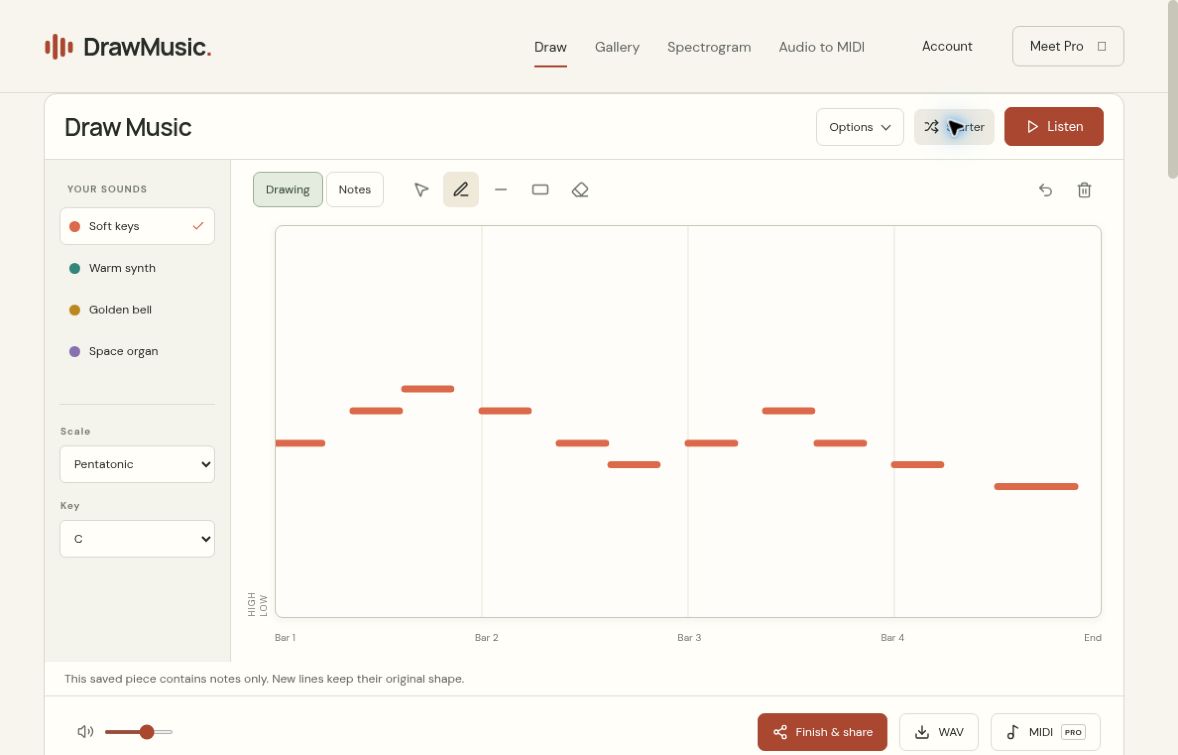Click the Bar 1 label
Viewport: 1178px width, 755px height.
pyautogui.click(x=285, y=638)
